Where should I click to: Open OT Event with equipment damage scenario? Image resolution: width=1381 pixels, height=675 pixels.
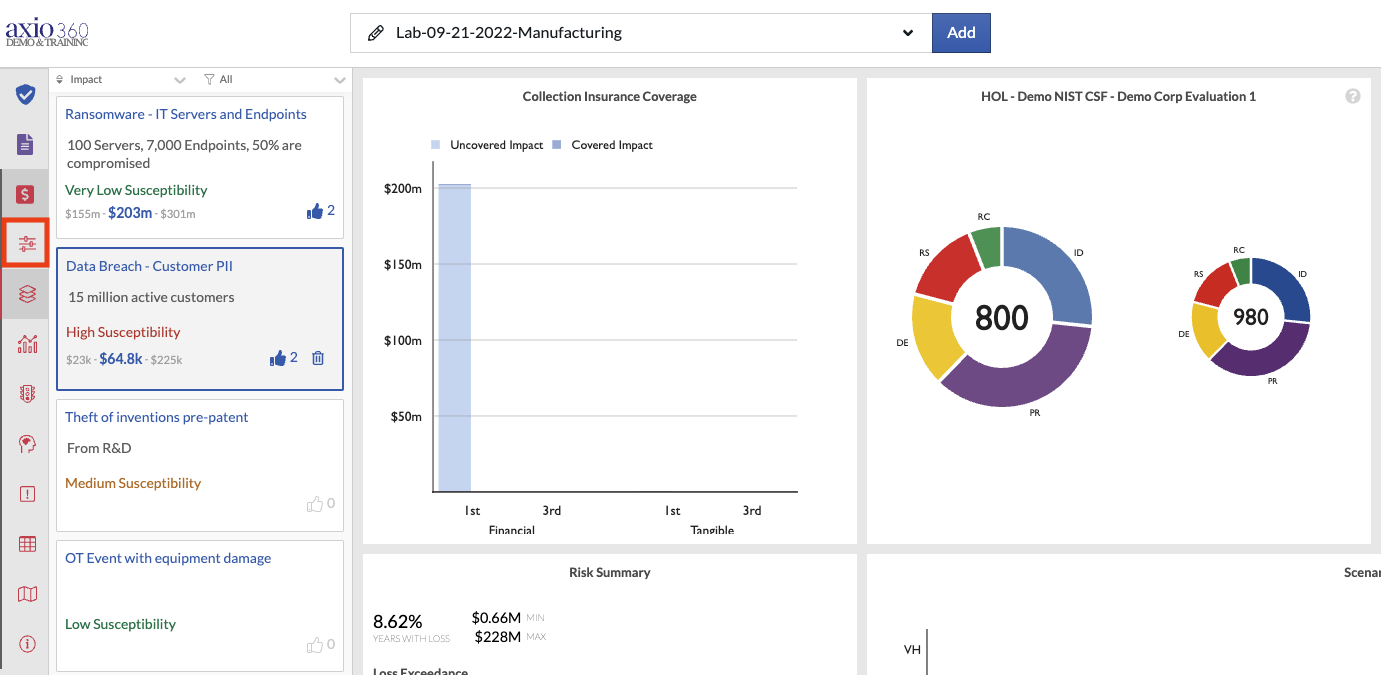pyautogui.click(x=168, y=558)
